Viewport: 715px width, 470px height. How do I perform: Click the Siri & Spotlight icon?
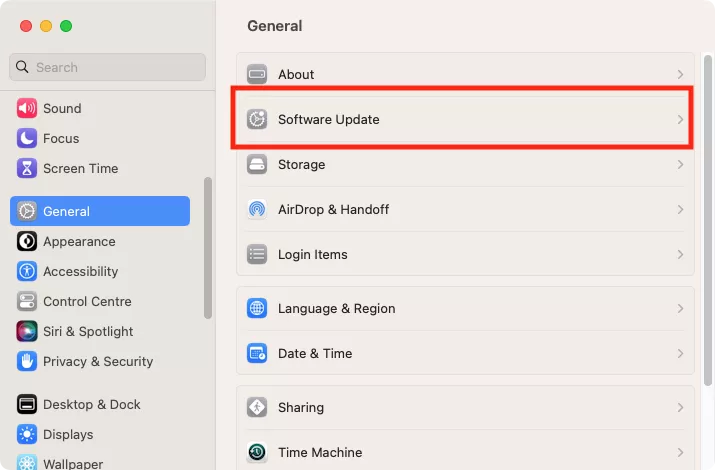[x=27, y=331]
